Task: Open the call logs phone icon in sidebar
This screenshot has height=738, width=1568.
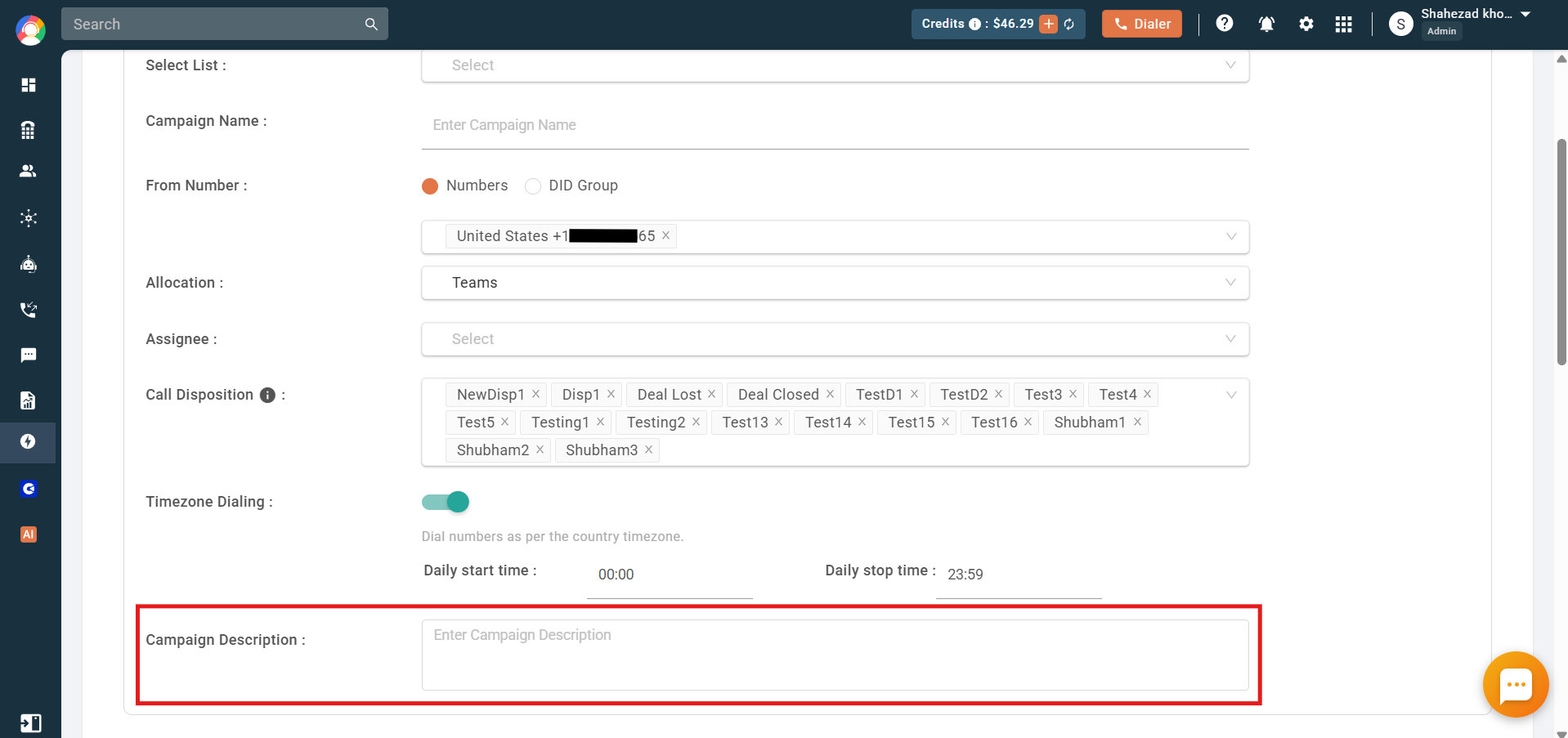Action: point(29,310)
